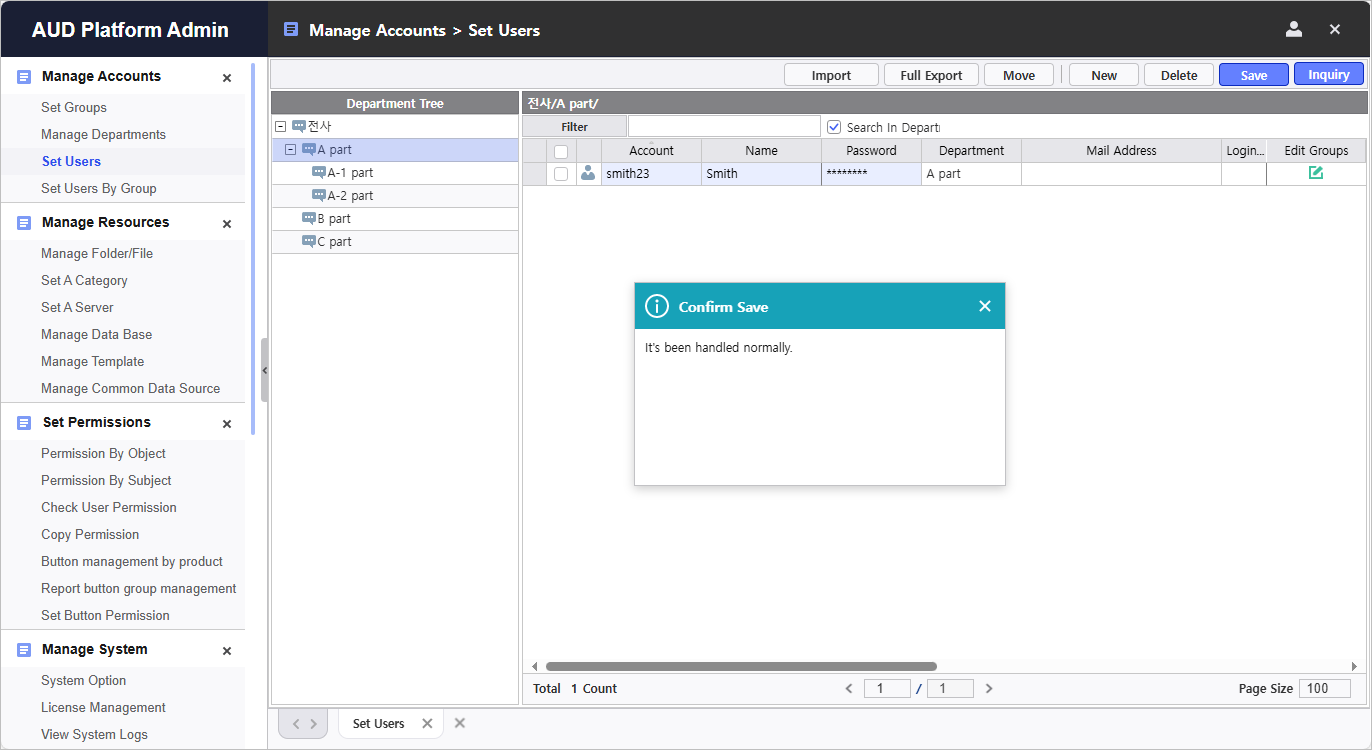Image resolution: width=1372 pixels, height=750 pixels.
Task: Click the tab navigation left arrow
Action: coord(295,723)
